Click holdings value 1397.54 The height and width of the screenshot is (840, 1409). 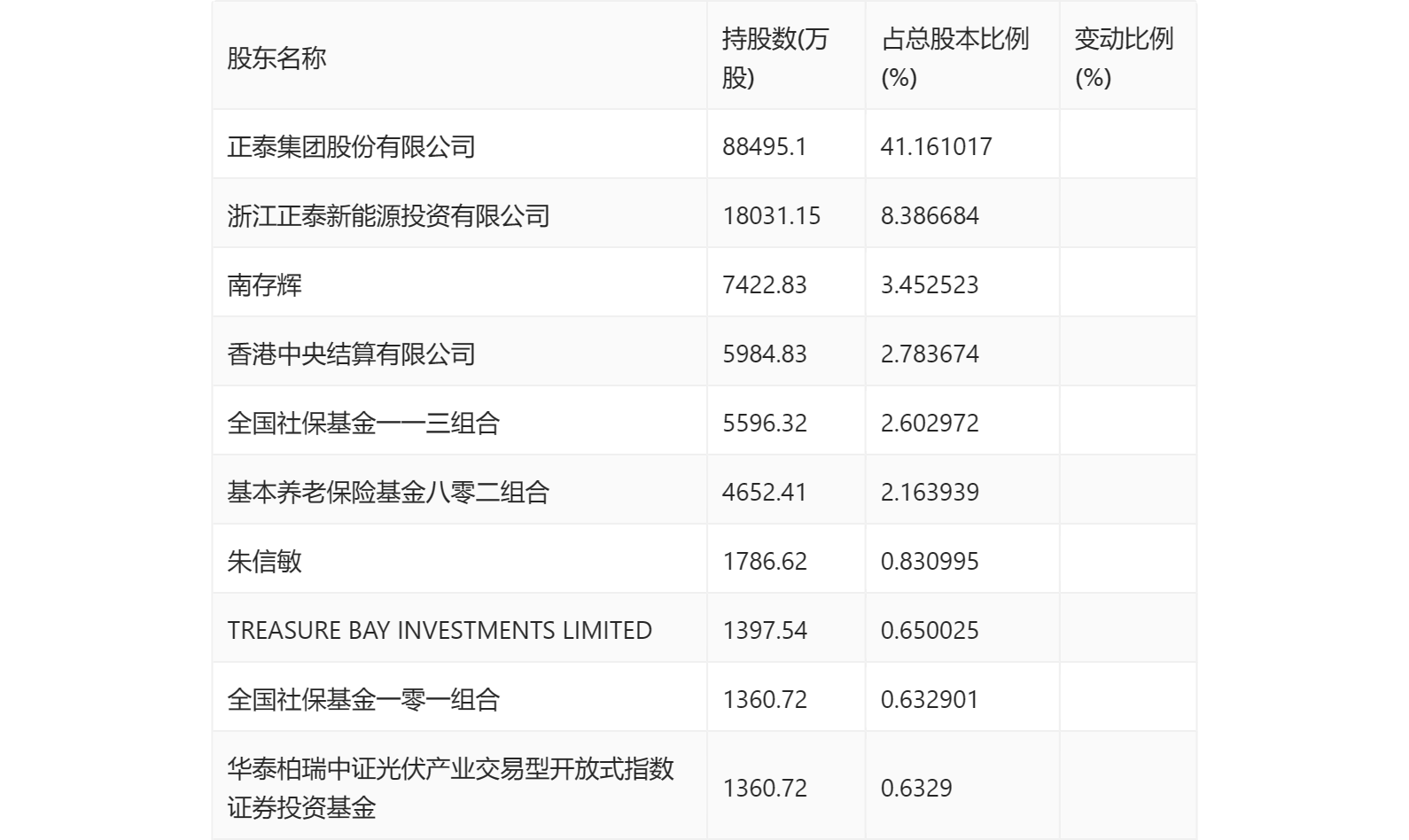(x=765, y=630)
